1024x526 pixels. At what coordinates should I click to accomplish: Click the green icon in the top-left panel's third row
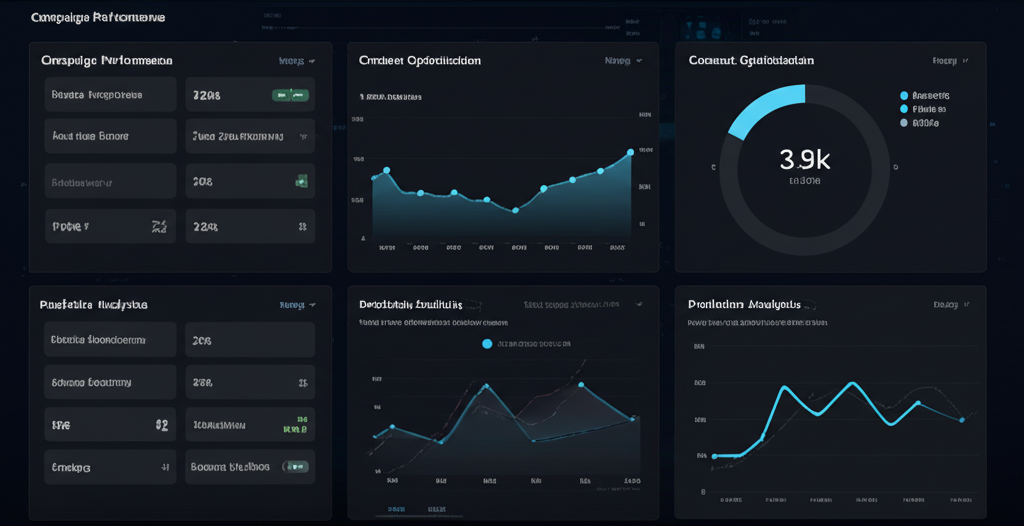299,181
